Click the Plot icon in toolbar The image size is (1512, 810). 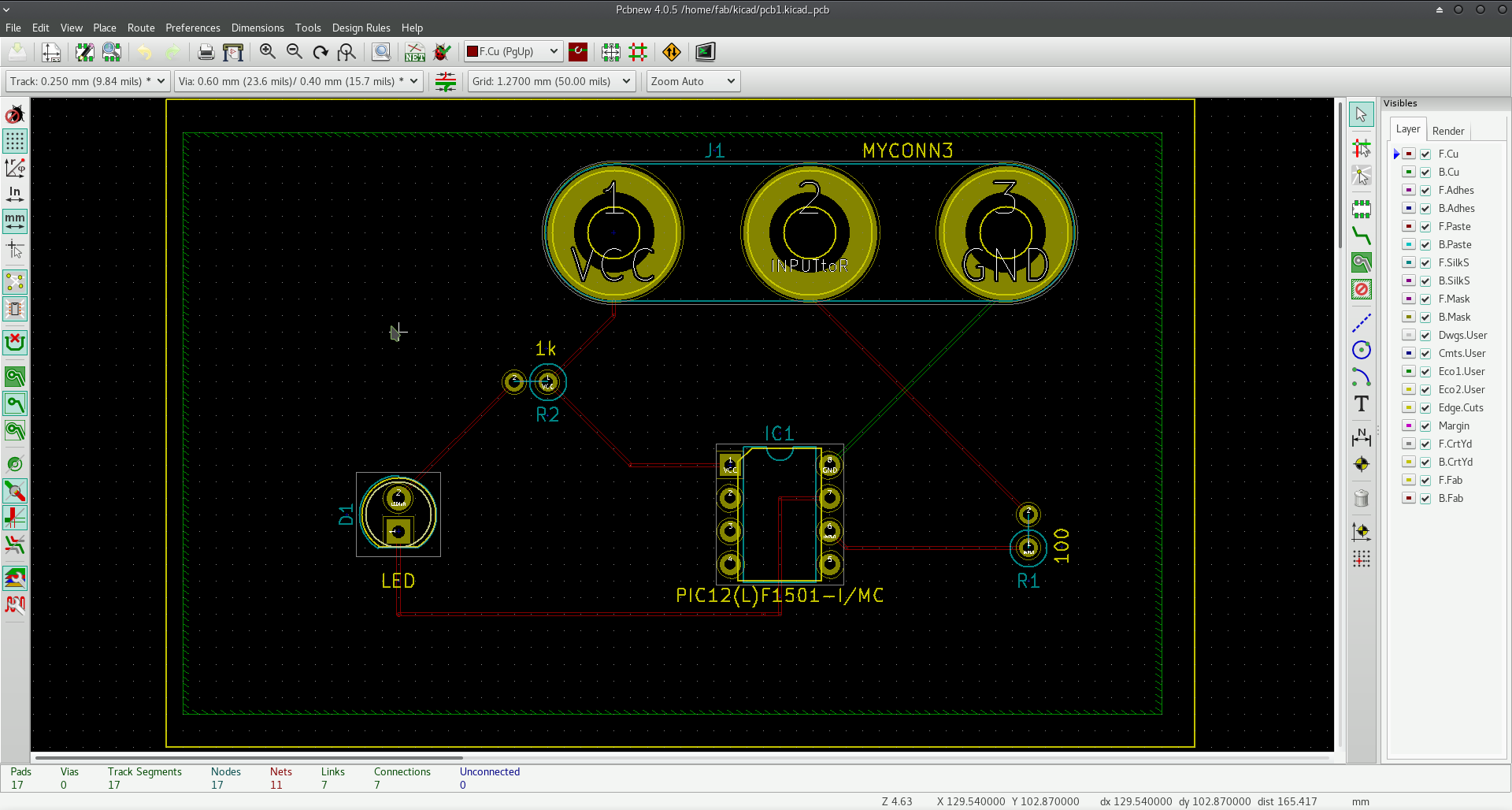233,52
